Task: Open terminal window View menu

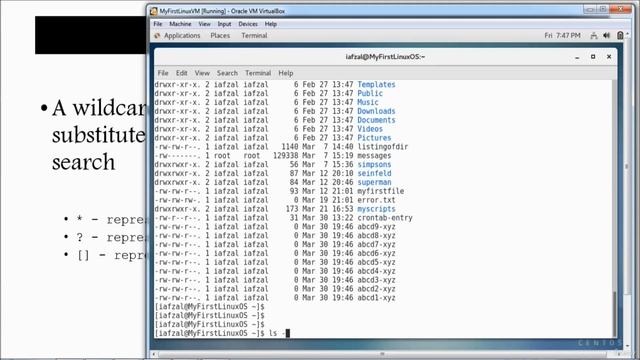Action: click(x=202, y=73)
